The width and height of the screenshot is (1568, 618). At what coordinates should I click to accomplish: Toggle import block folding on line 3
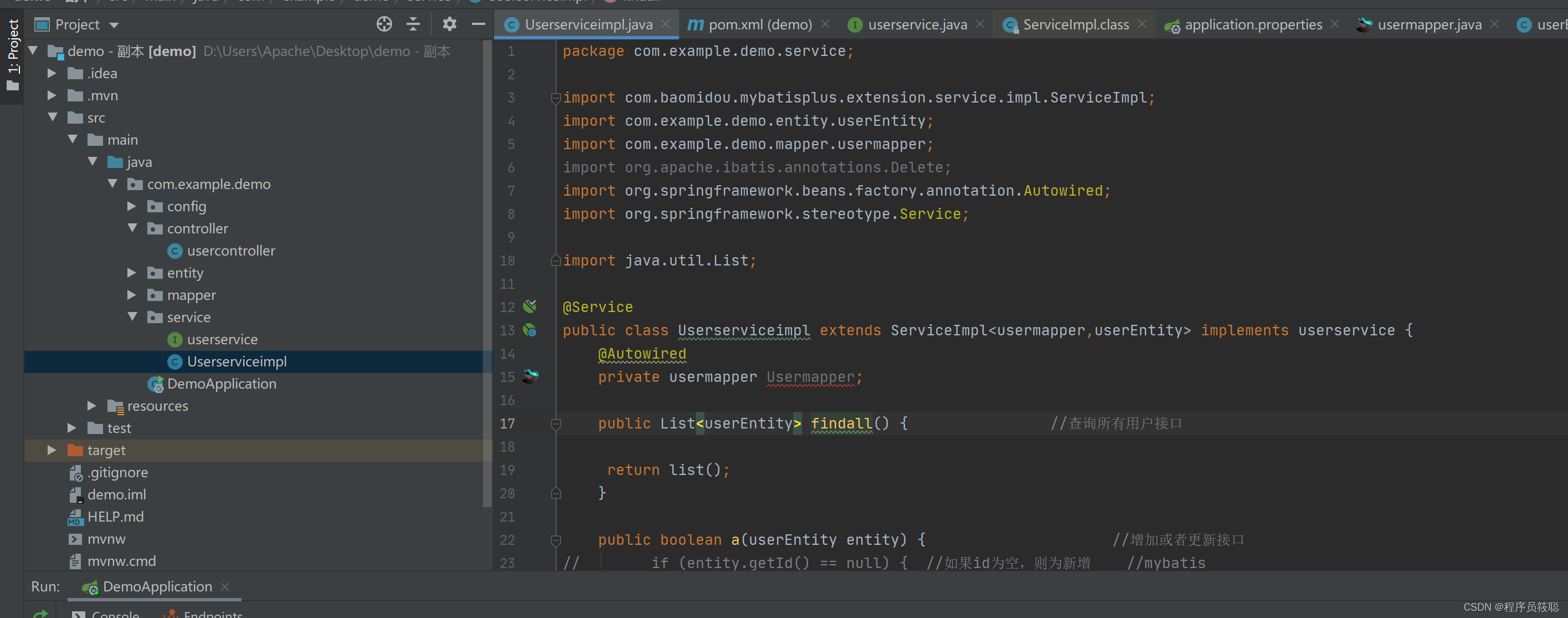click(555, 98)
